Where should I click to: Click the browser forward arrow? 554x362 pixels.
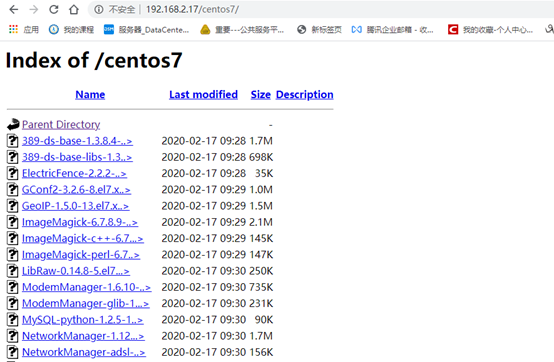coord(34,10)
